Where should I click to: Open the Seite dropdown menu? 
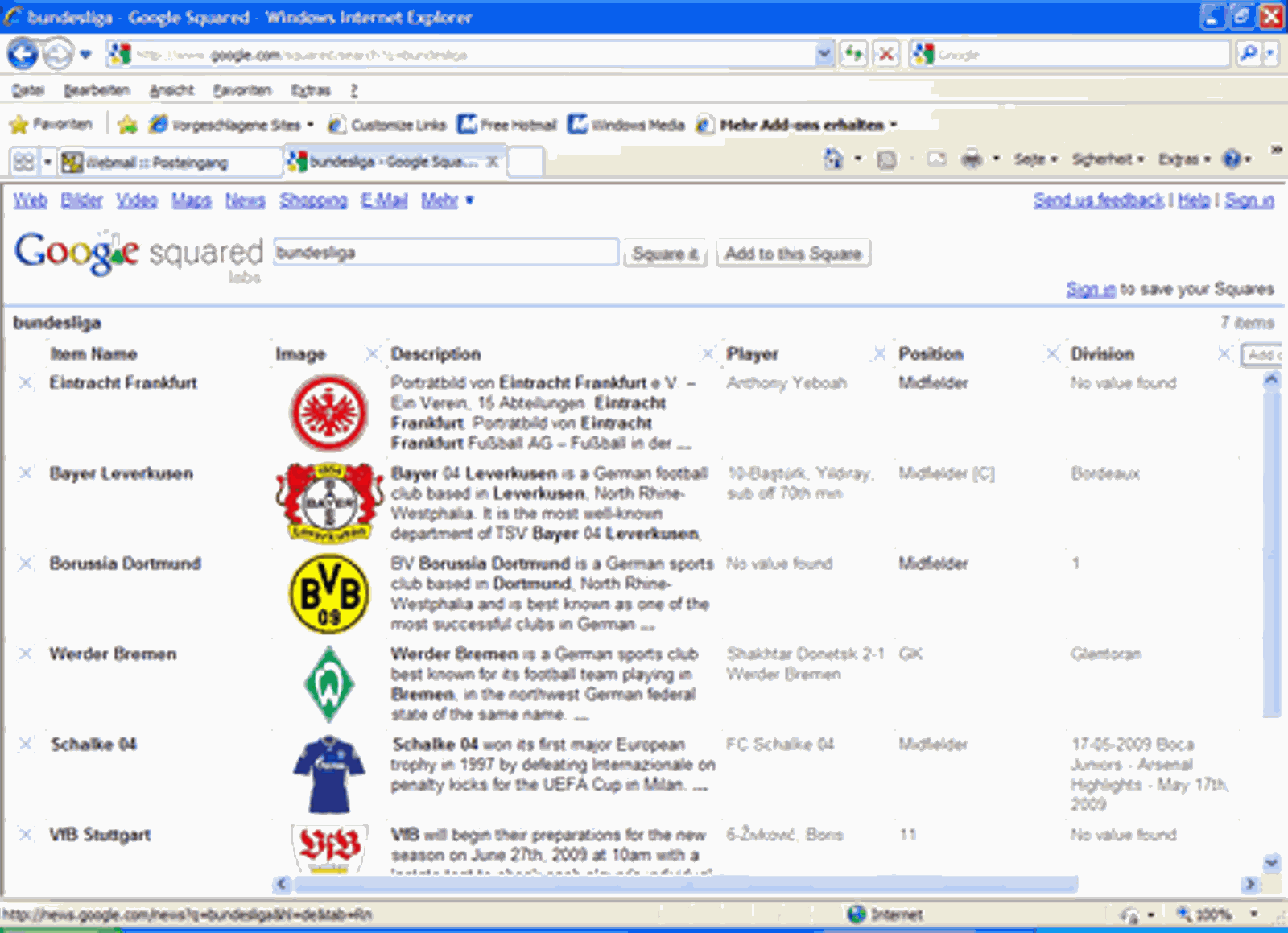coord(1035,159)
